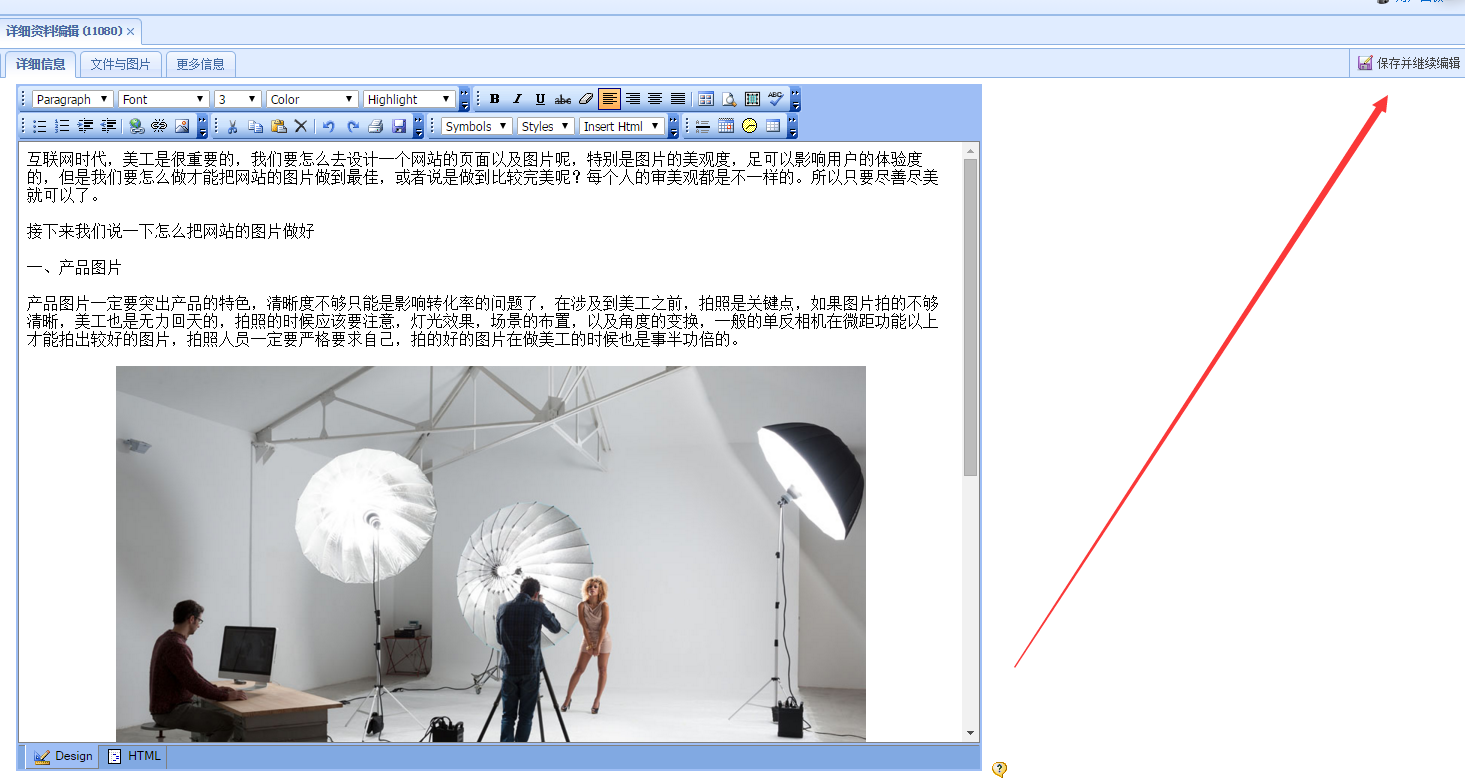Image resolution: width=1465 pixels, height=783 pixels.
Task: Click the undo arrow icon
Action: coord(328,126)
